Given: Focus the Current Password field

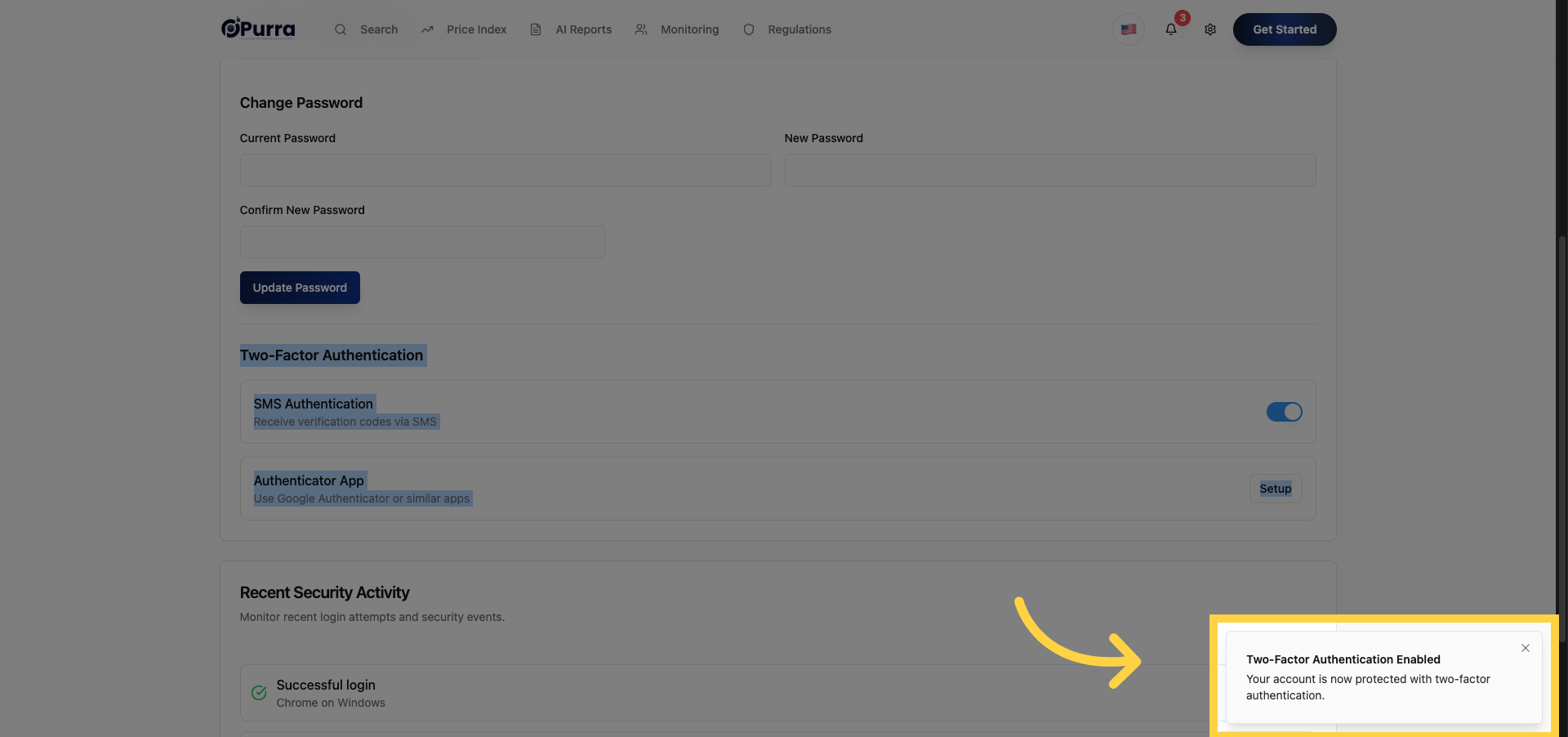Looking at the screenshot, I should point(506,170).
